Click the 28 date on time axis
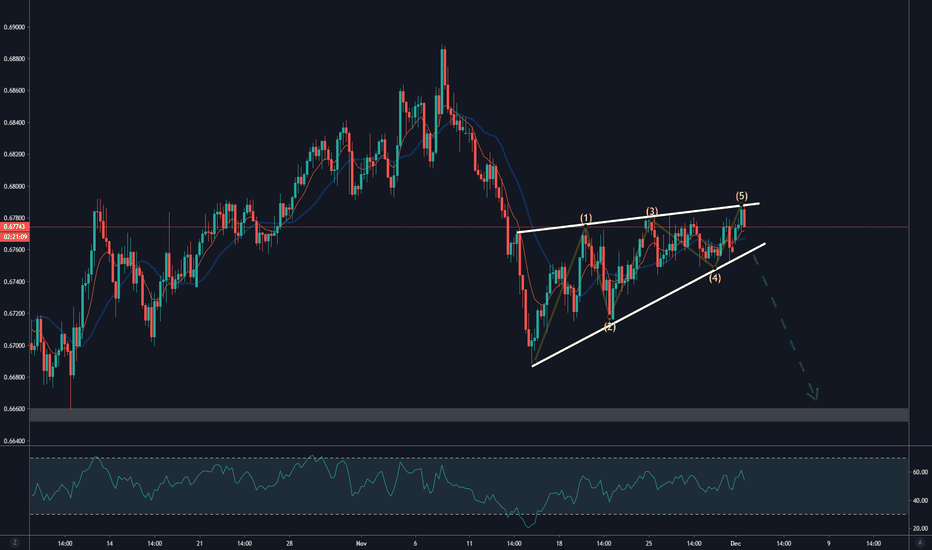 [x=288, y=543]
